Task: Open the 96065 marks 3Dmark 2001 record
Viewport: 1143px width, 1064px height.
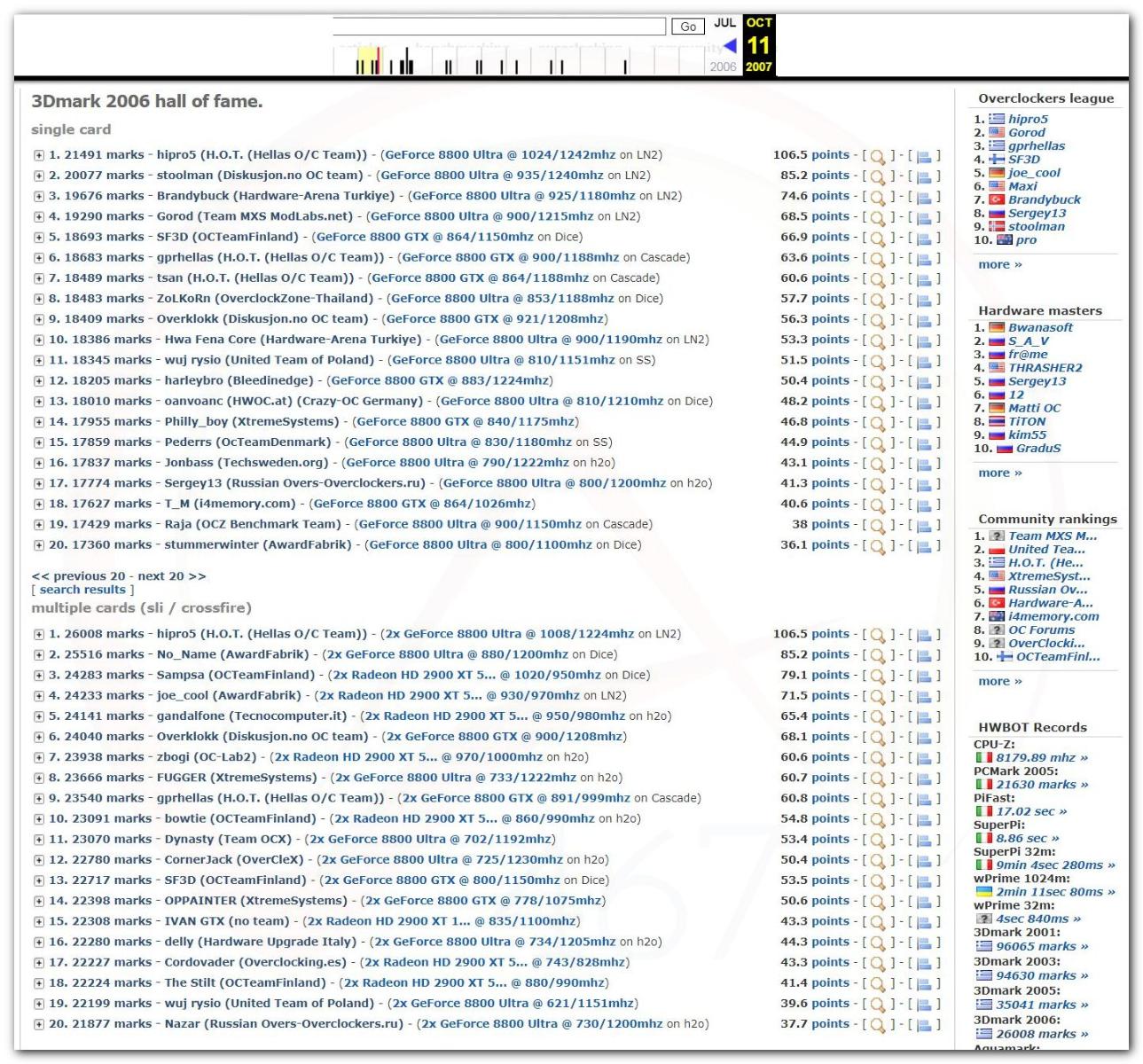Action: [1042, 946]
